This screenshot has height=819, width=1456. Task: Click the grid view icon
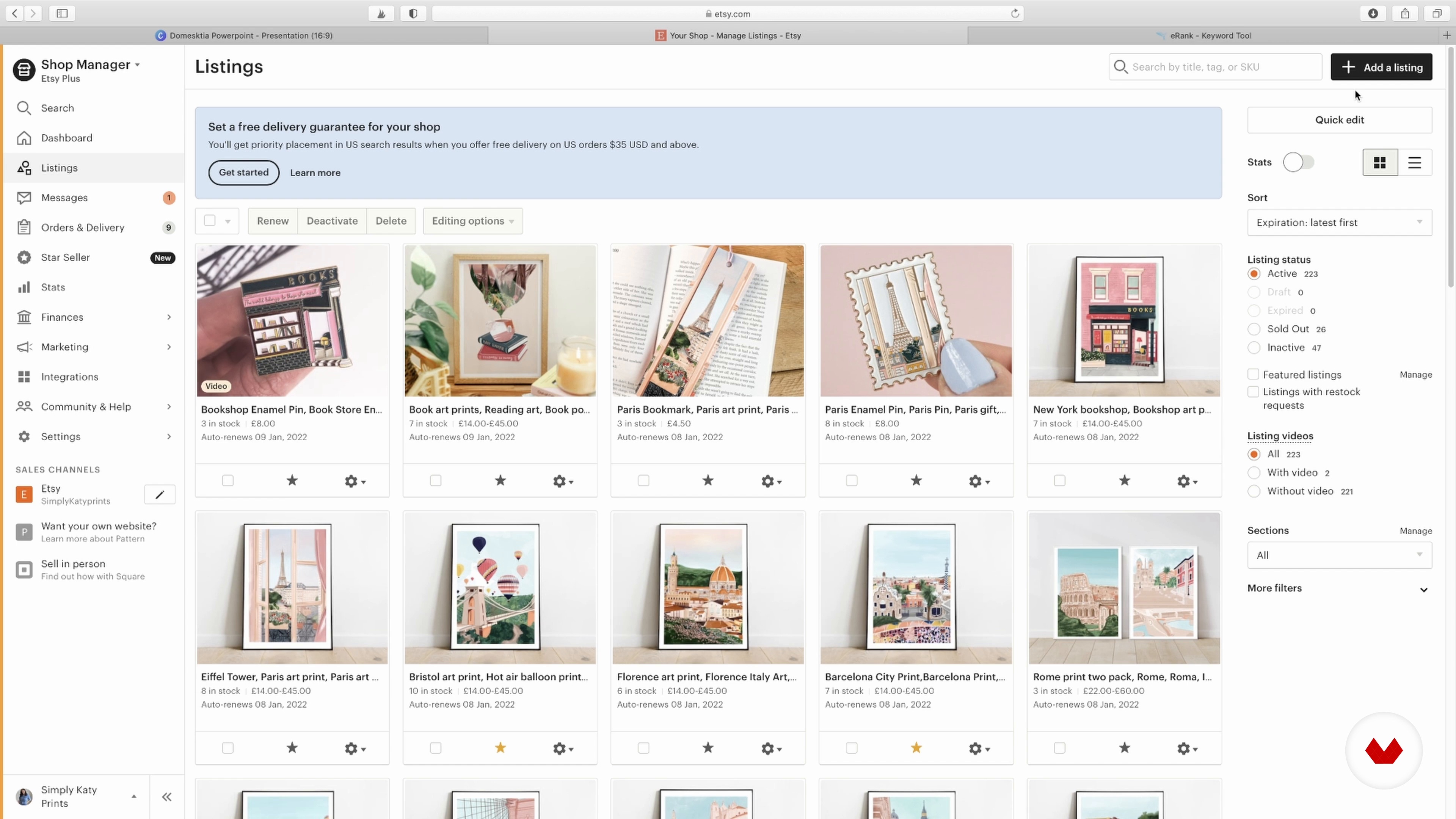[x=1380, y=163]
